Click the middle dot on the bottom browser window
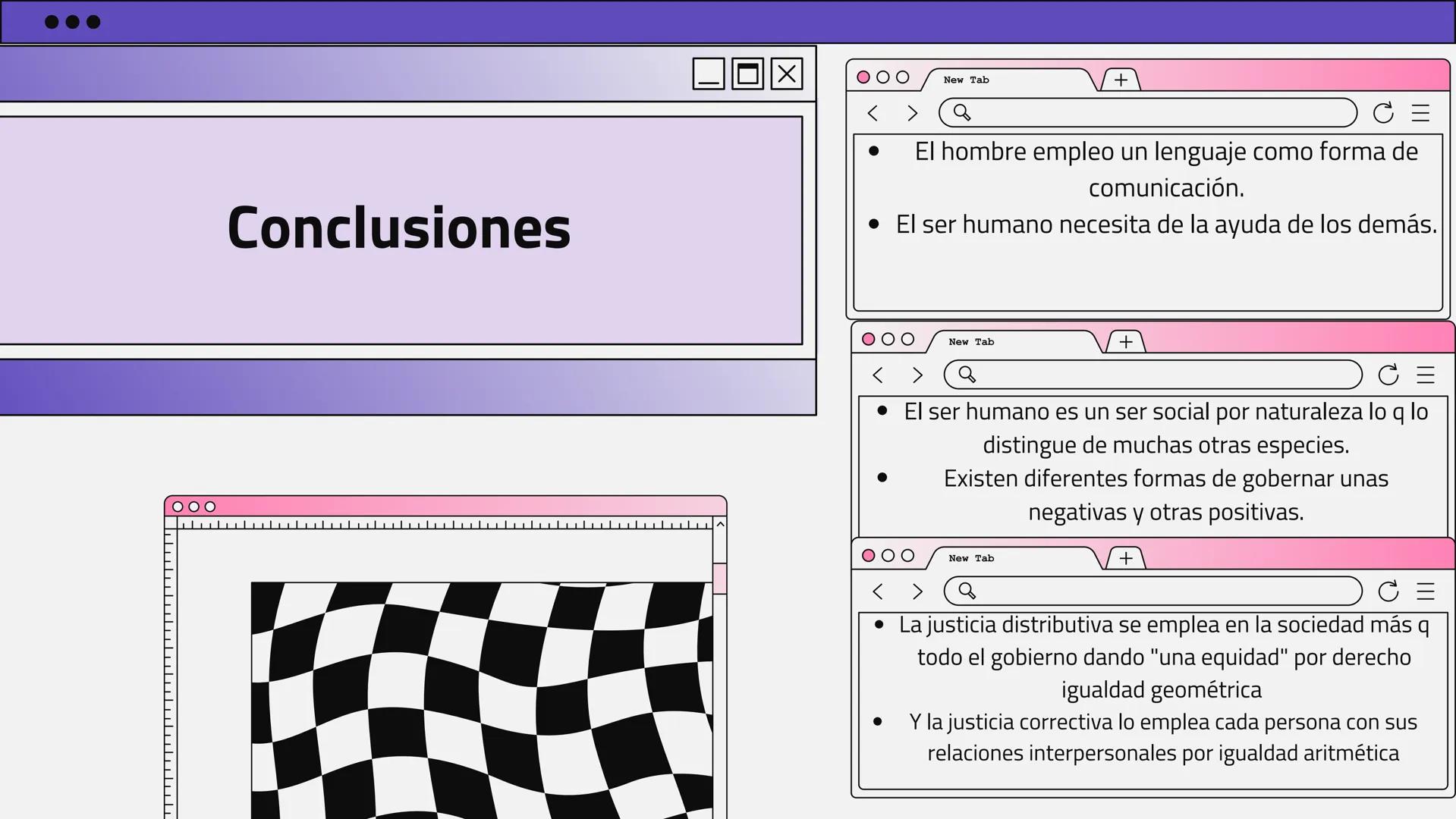The image size is (1456, 819). coord(888,555)
